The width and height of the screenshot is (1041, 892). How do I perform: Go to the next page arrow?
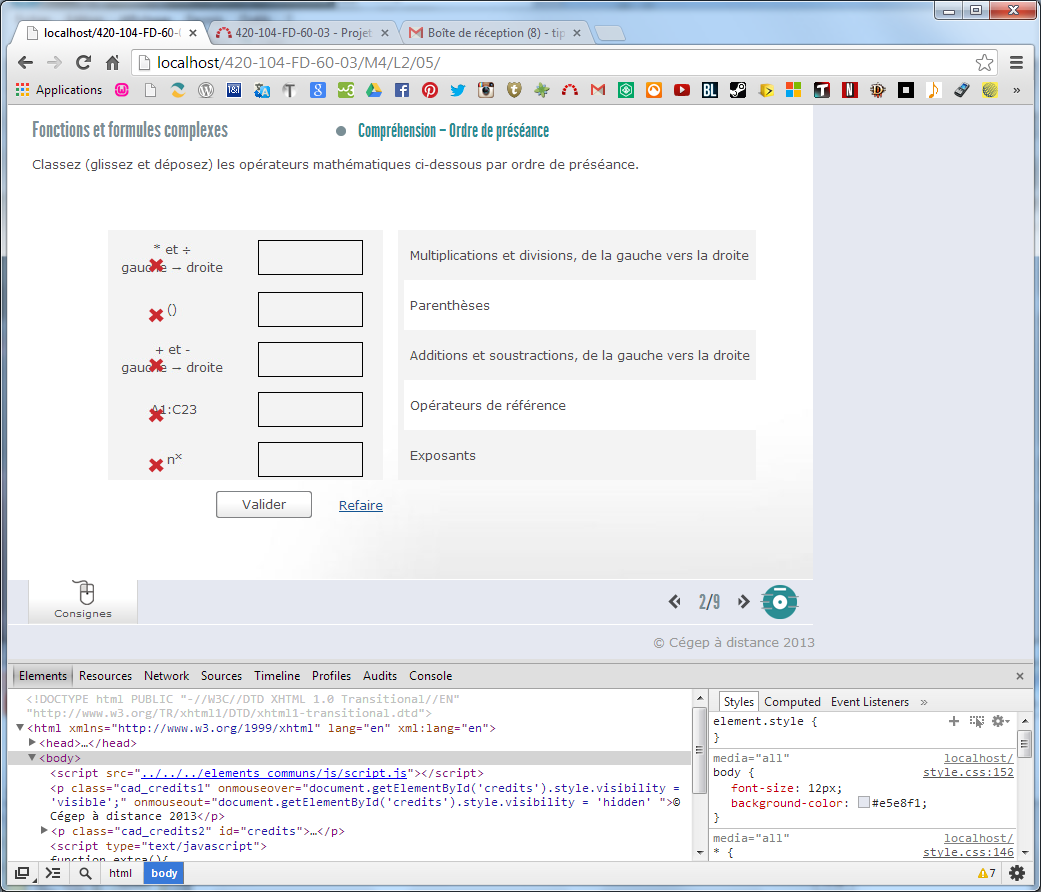(743, 601)
